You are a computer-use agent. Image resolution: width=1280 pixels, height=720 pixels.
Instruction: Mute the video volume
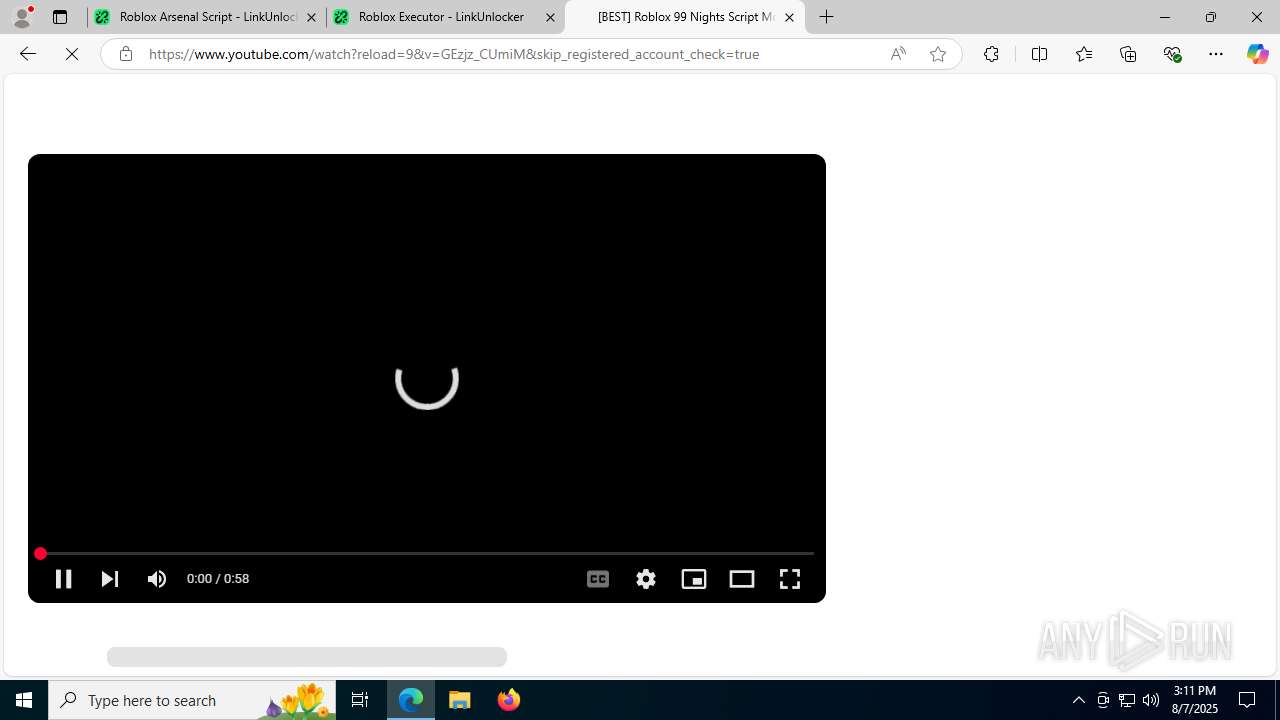[x=157, y=579]
